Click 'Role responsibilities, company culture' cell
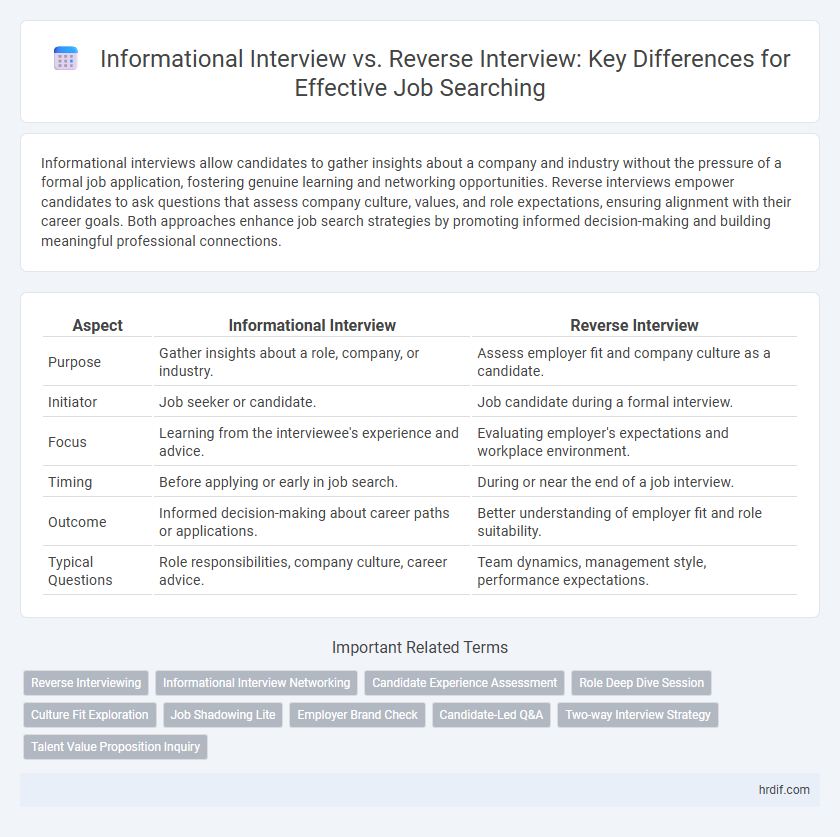The image size is (840, 837). 312,571
